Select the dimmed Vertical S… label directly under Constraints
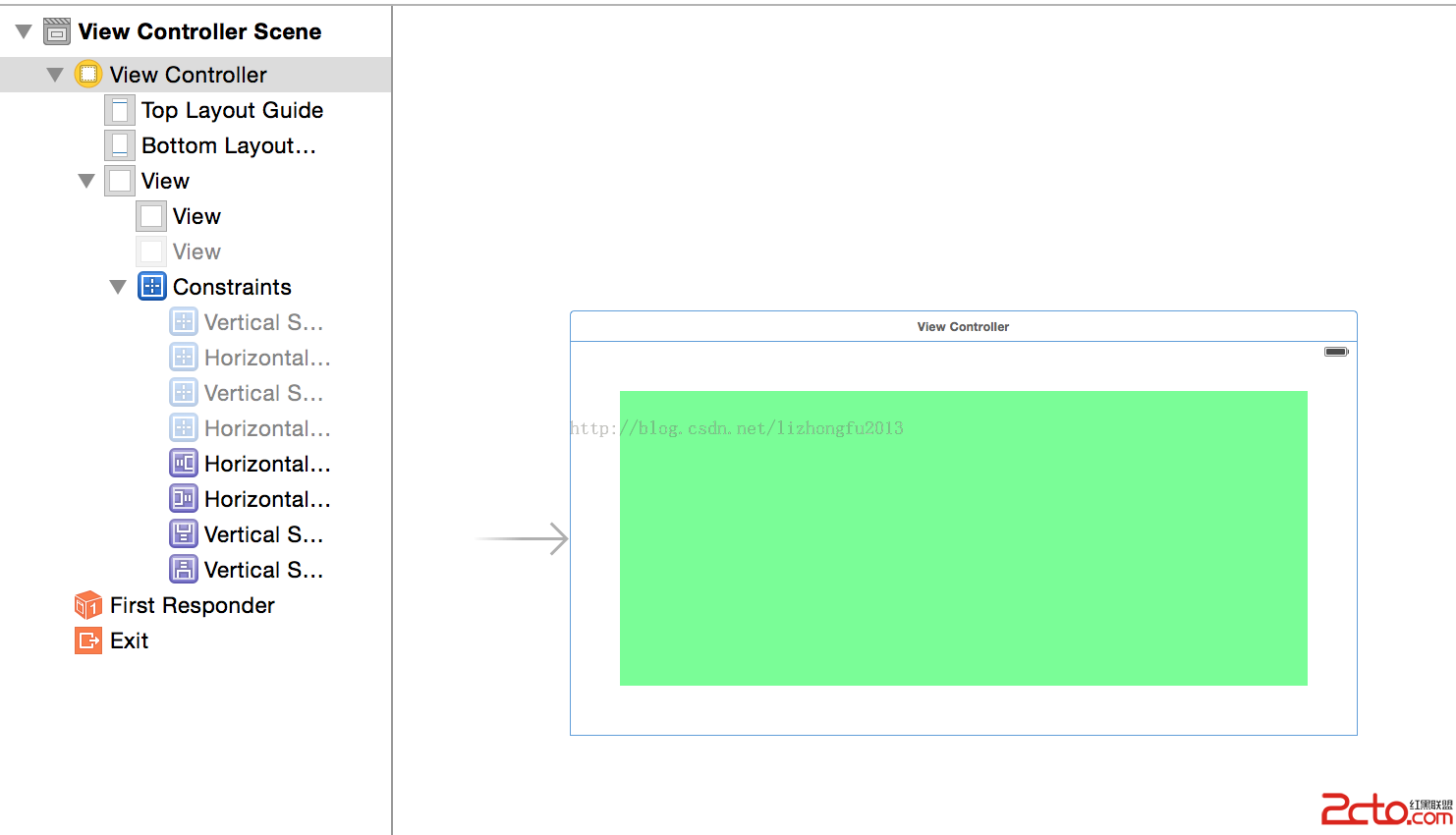Screen dimensions: 1456x835 pyautogui.click(x=263, y=322)
